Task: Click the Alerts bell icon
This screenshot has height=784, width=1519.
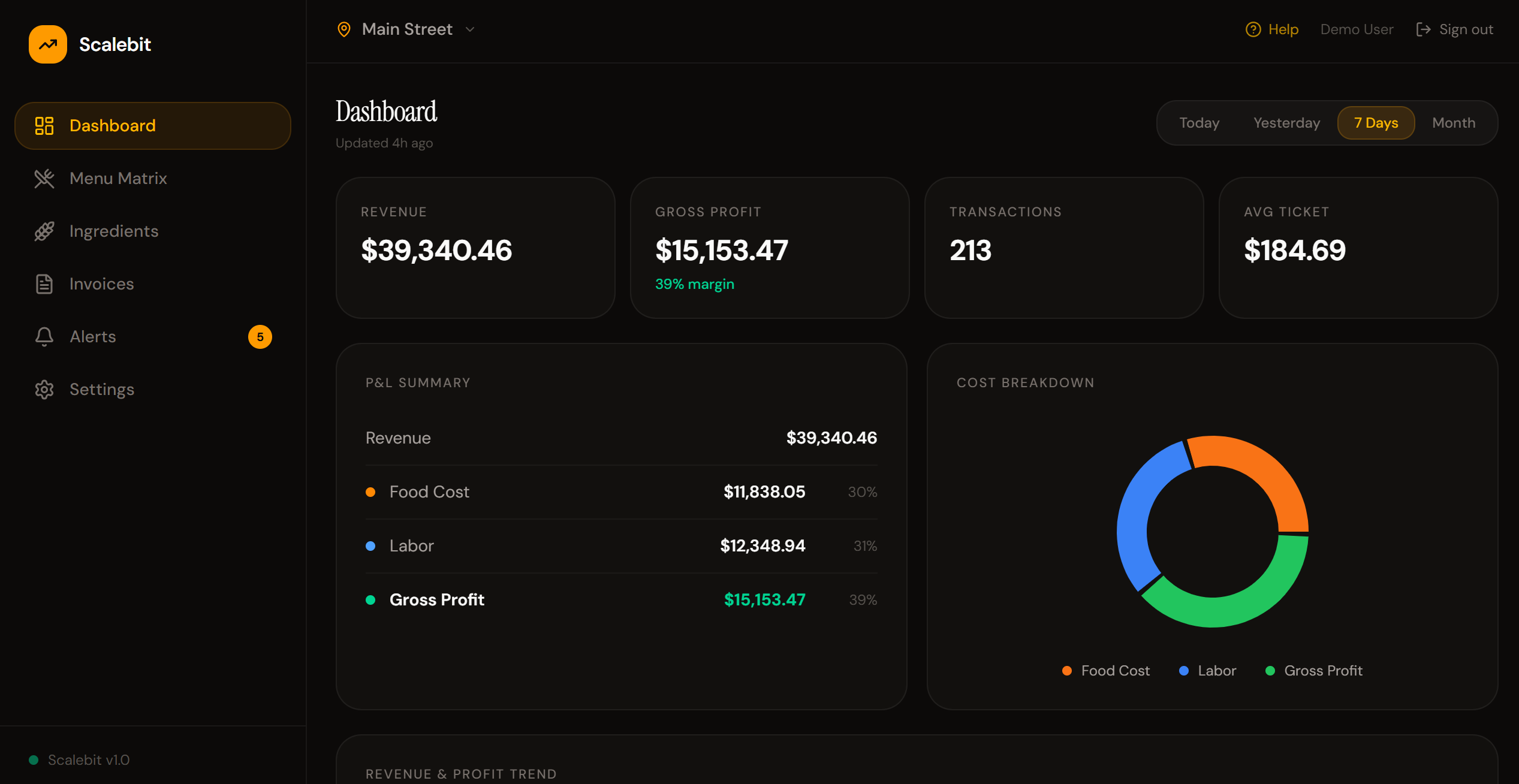Action: point(44,337)
